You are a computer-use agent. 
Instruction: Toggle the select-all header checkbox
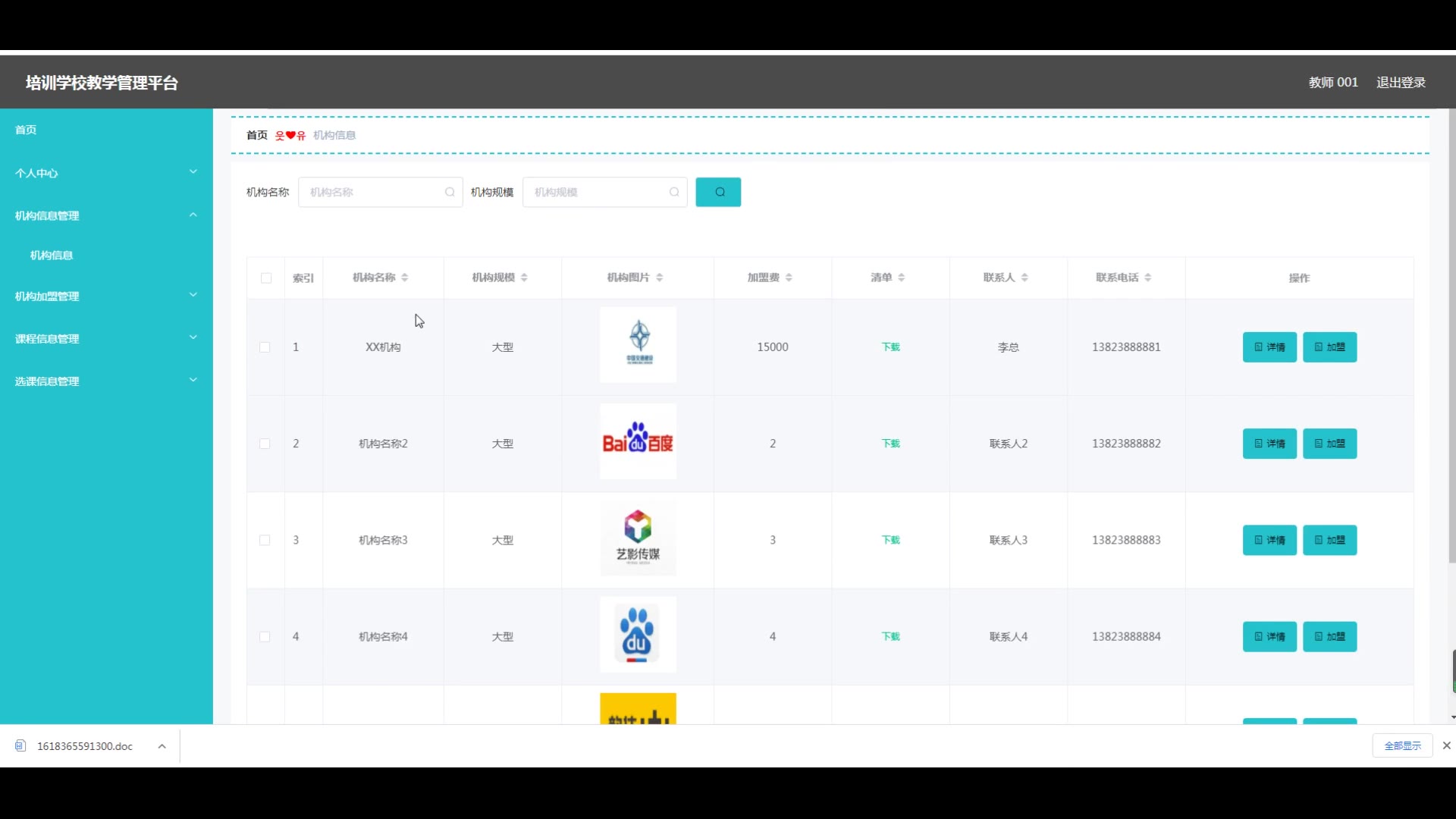(266, 278)
